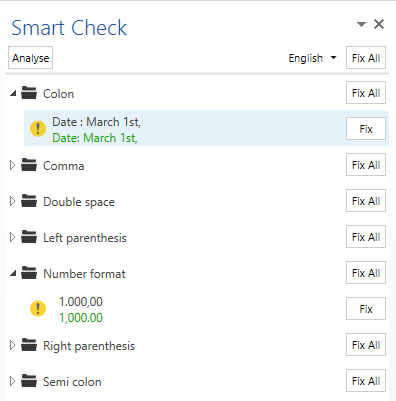Click the Right parenthesis folder icon
The height and width of the screenshot is (401, 396).
pyautogui.click(x=29, y=345)
